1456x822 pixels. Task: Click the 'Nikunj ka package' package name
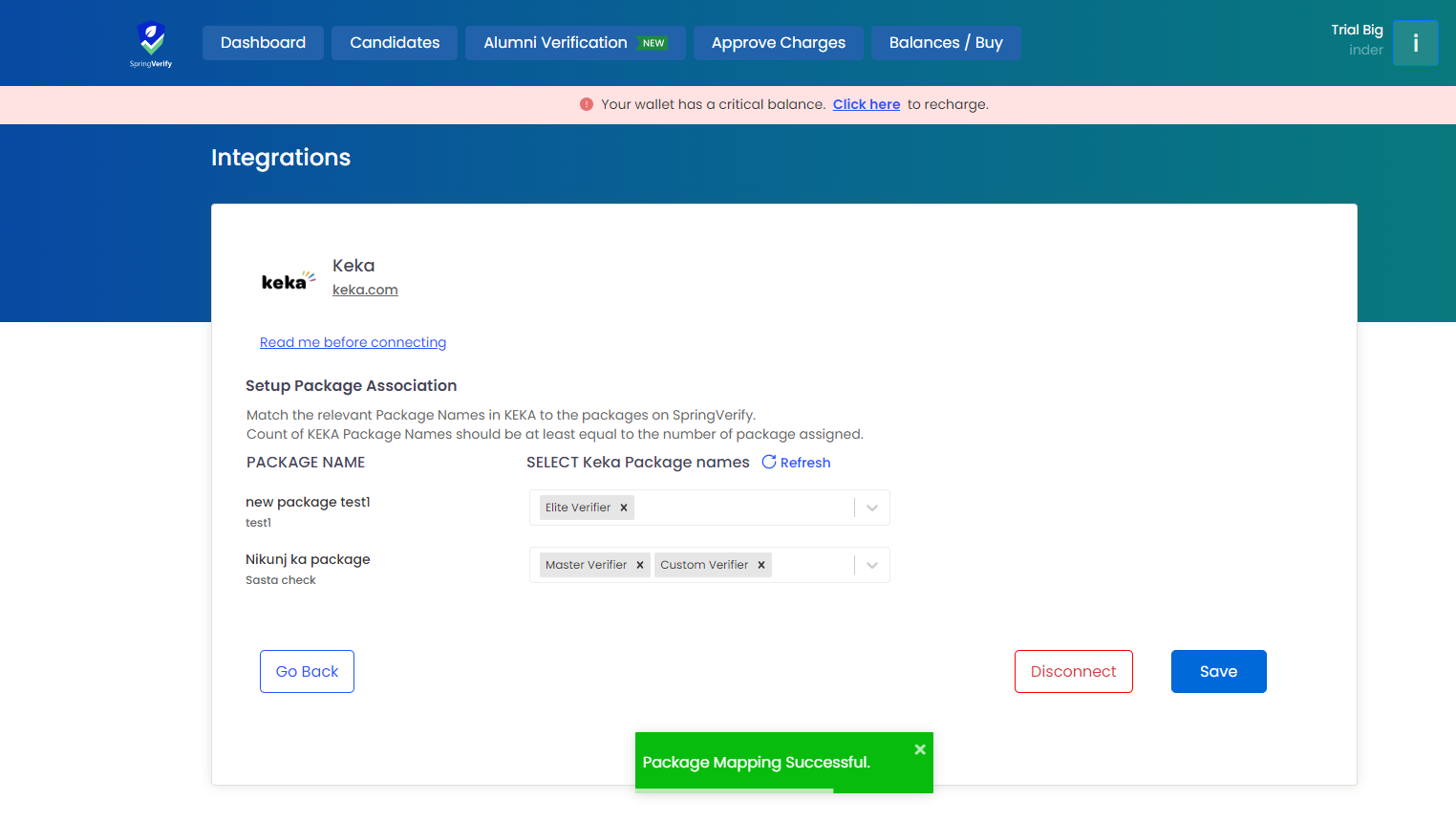pos(308,559)
